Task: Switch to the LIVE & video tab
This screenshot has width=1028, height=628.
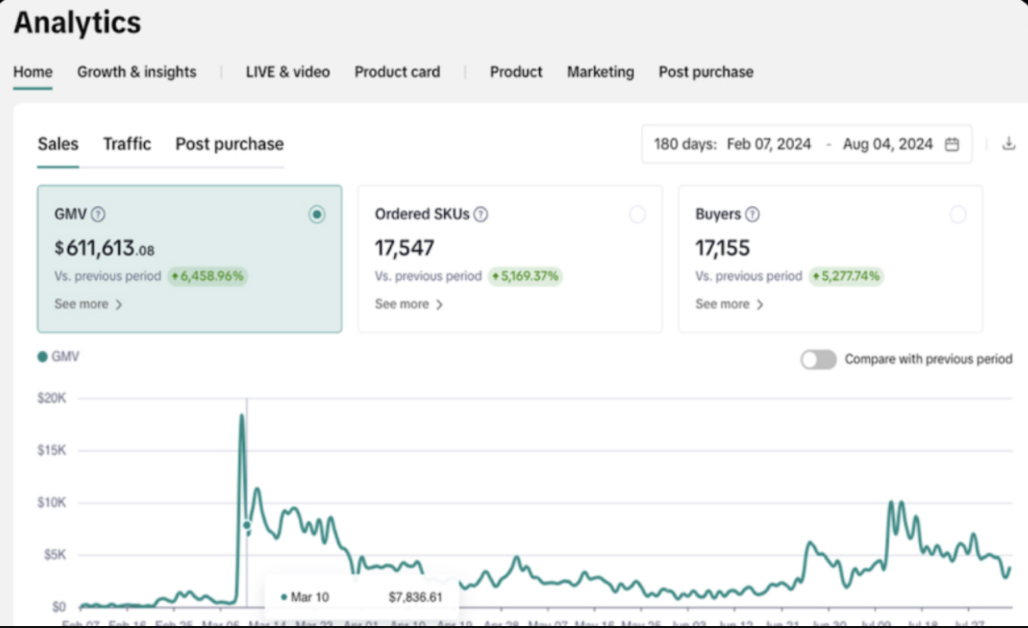Action: point(287,72)
